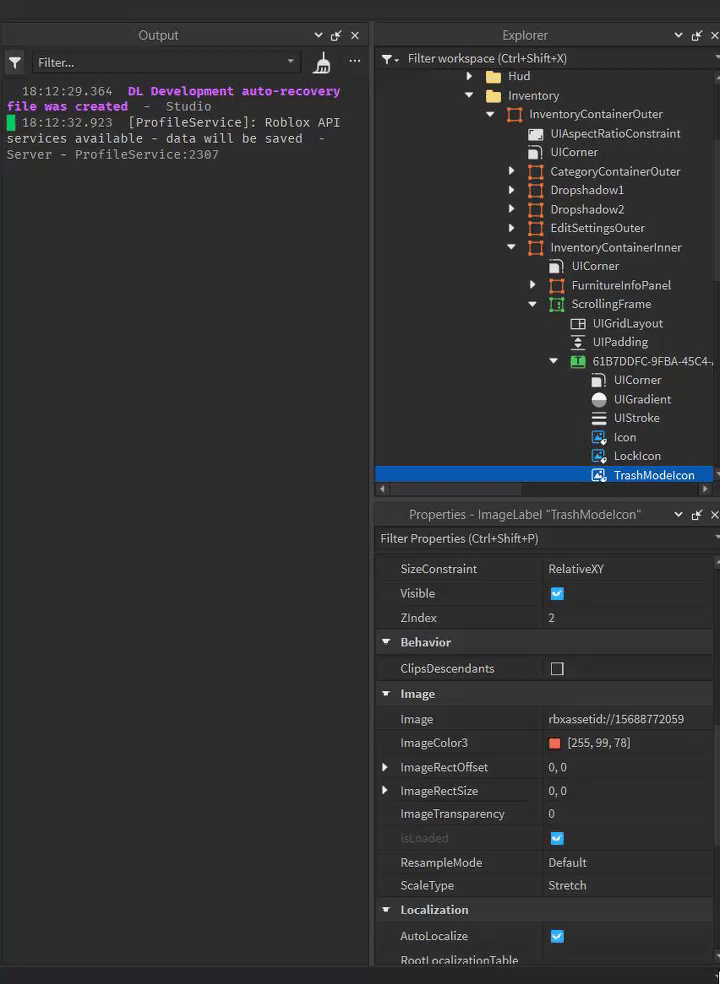Select the UIStroke tree item
The image size is (720, 984).
pyautogui.click(x=637, y=419)
